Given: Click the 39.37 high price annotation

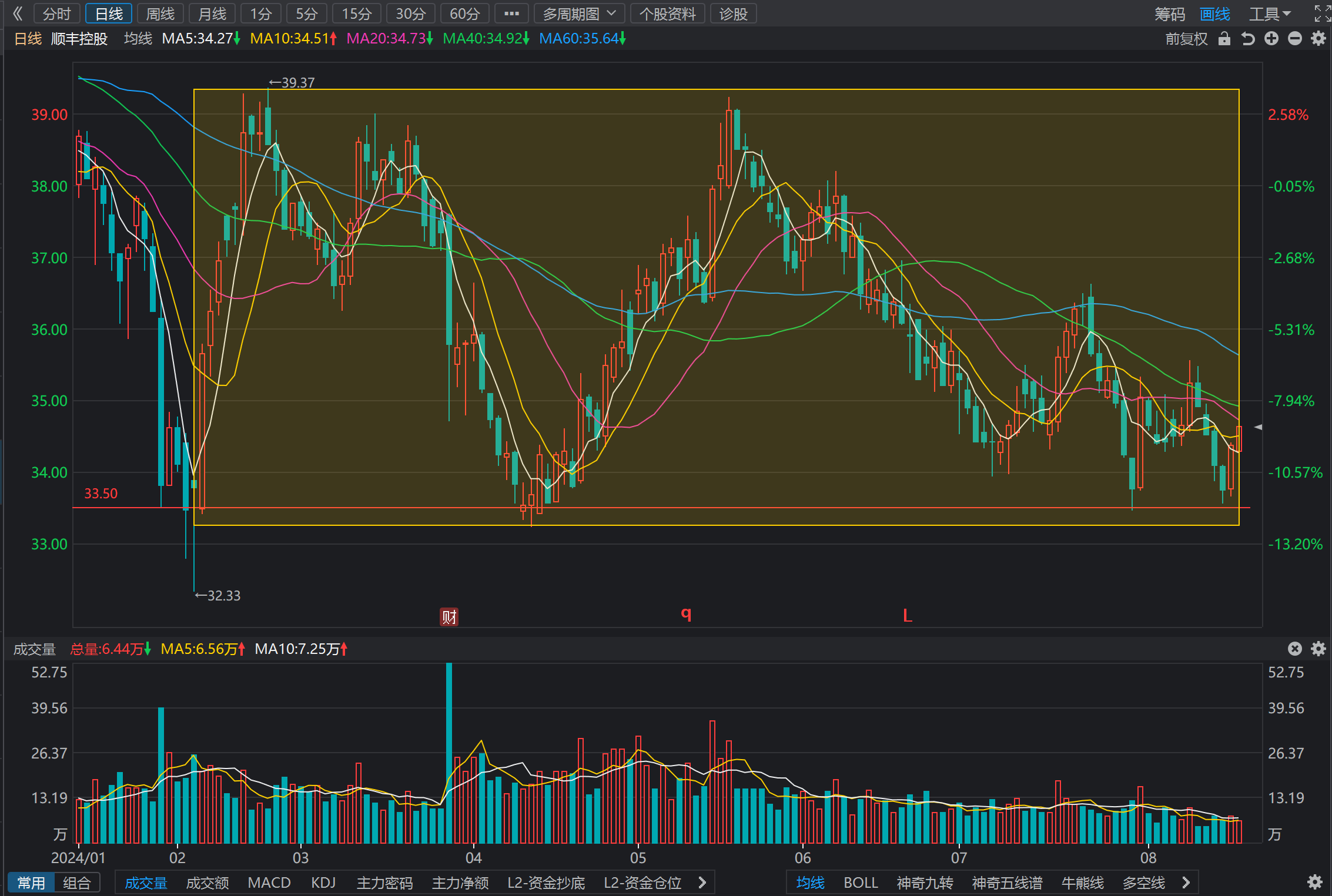Looking at the screenshot, I should [x=292, y=83].
